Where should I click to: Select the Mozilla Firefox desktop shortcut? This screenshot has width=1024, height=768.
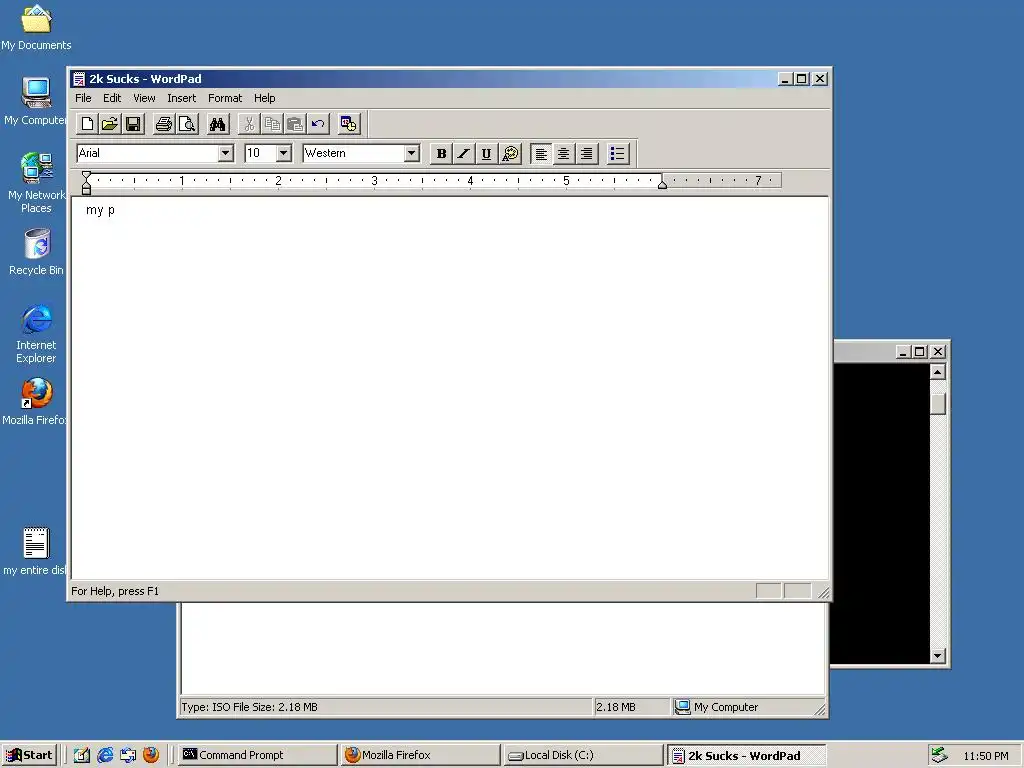[x=35, y=402]
